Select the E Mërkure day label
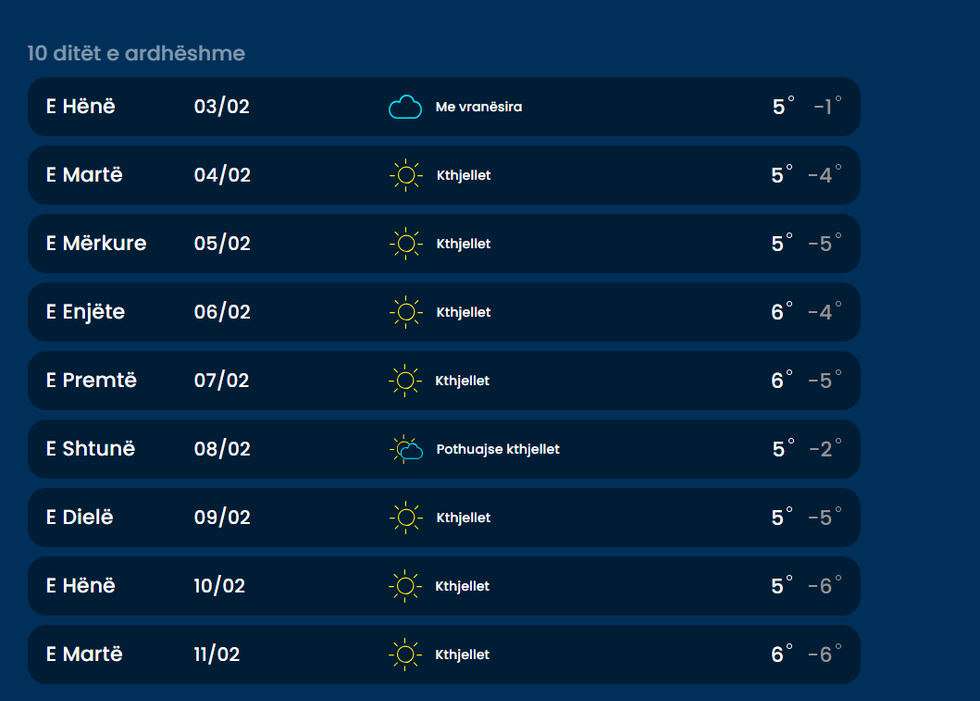 [96, 243]
